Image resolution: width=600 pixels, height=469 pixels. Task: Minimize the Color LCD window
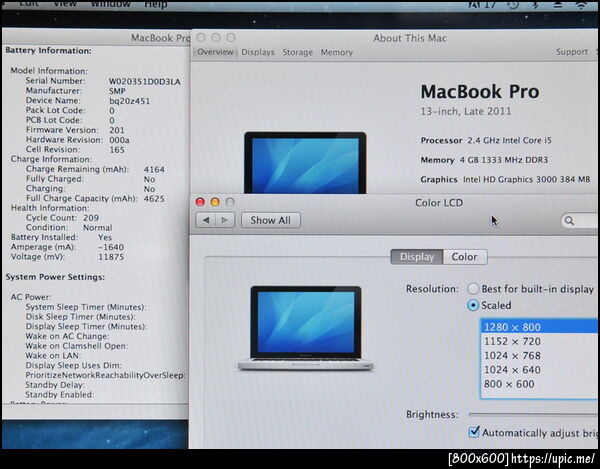coord(215,202)
